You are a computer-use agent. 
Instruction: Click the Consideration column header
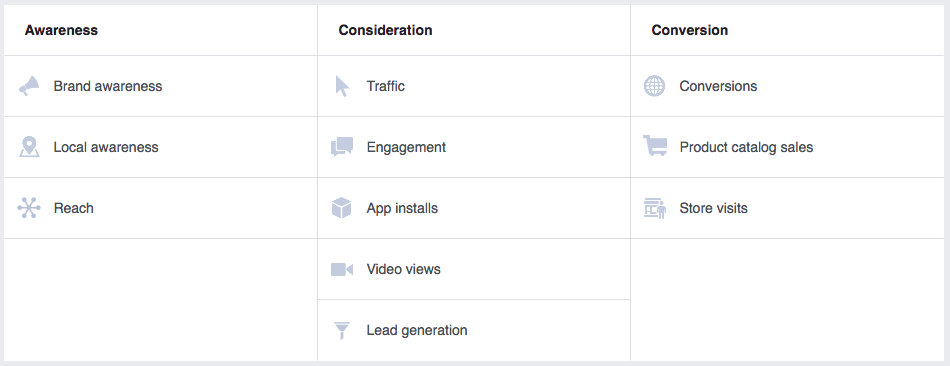coord(385,30)
